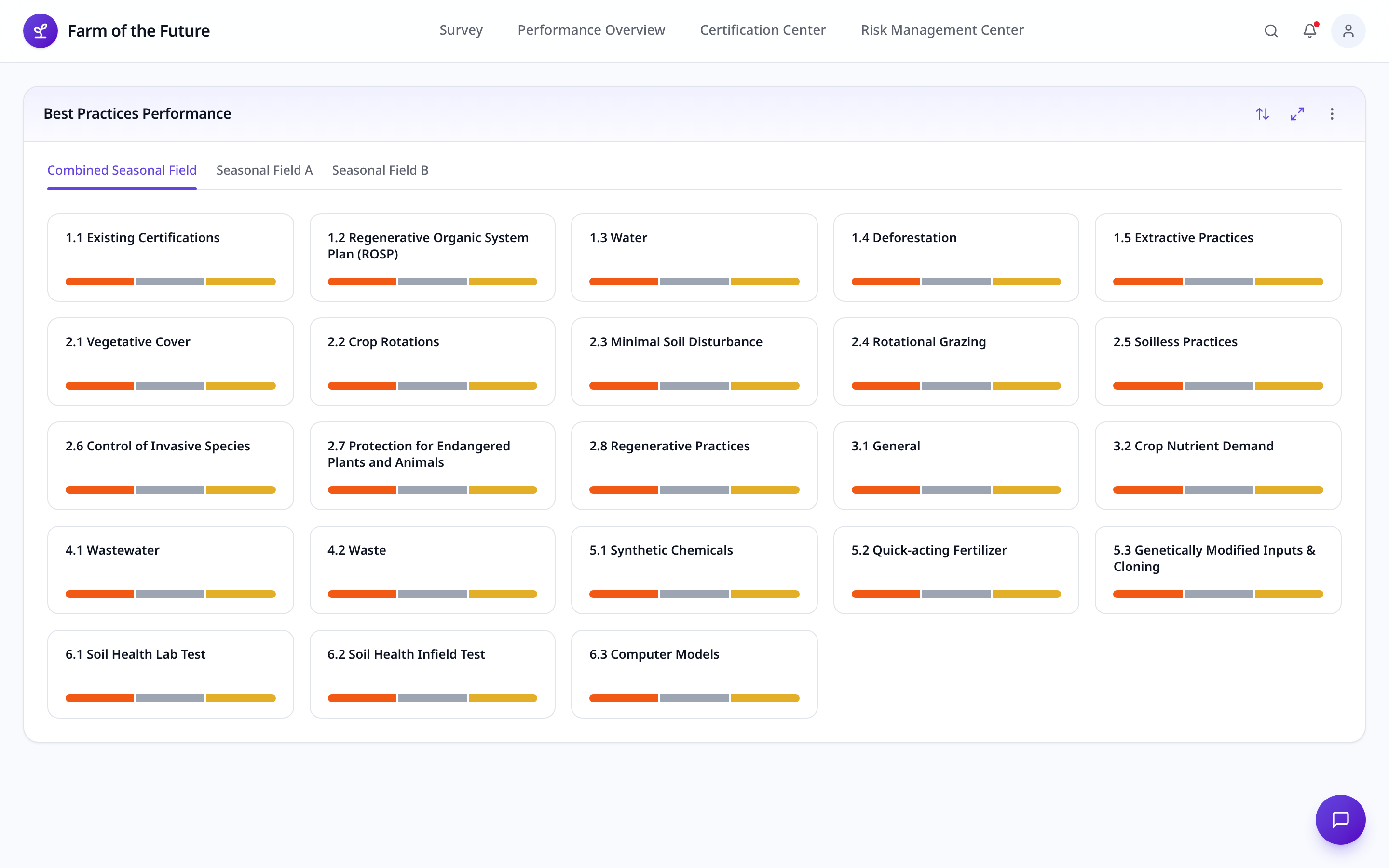Viewport: 1389px width, 868px height.
Task: Switch to Seasonal Field B tab
Action: point(380,170)
